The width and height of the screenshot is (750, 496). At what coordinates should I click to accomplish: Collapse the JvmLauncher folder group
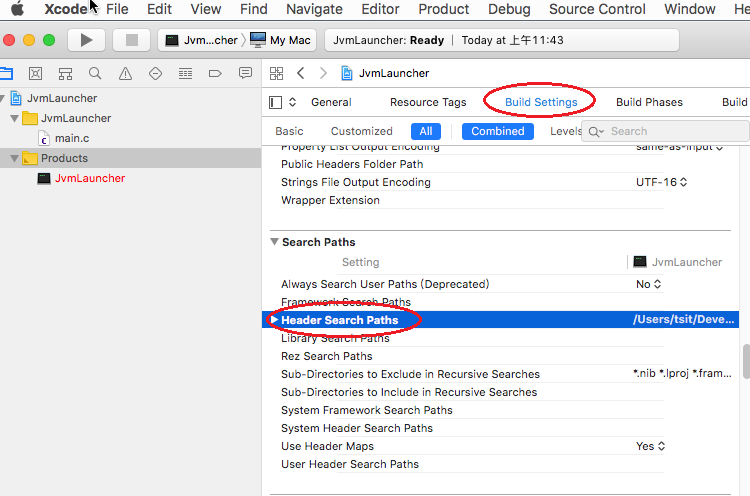coord(14,118)
